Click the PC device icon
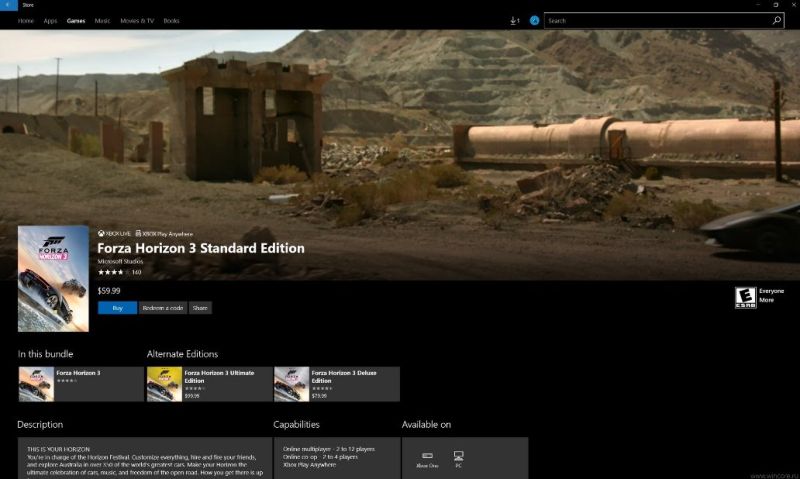The width and height of the screenshot is (800, 479). (459, 459)
